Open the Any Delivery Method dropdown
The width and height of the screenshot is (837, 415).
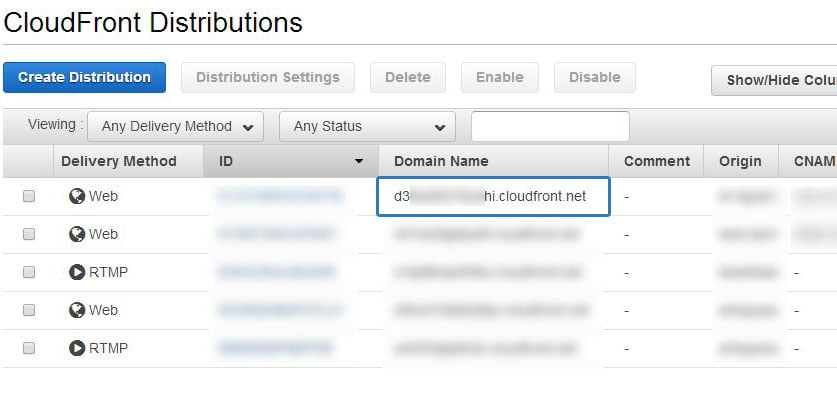pyautogui.click(x=176, y=127)
